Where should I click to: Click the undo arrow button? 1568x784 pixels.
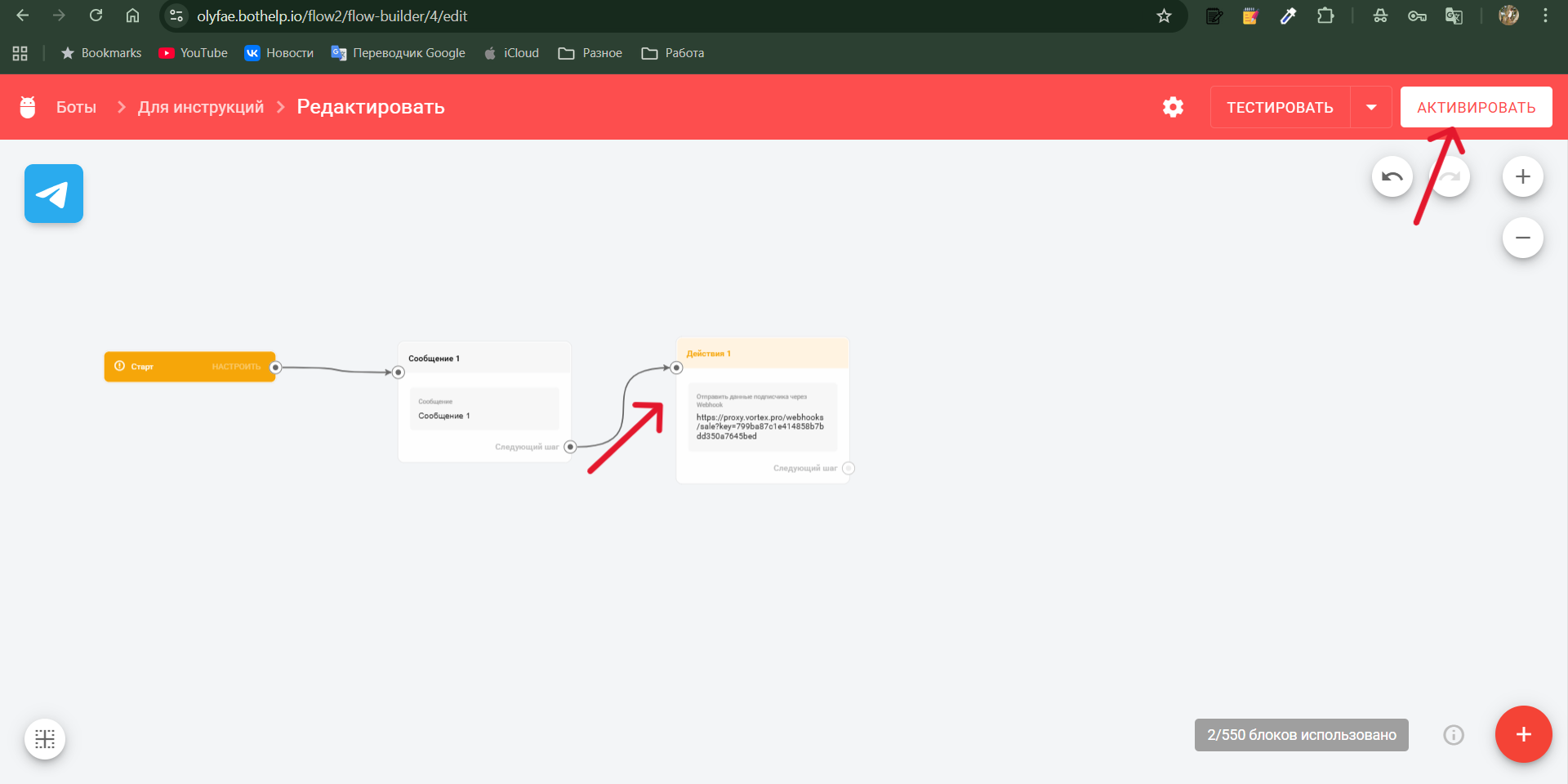pyautogui.click(x=1392, y=176)
